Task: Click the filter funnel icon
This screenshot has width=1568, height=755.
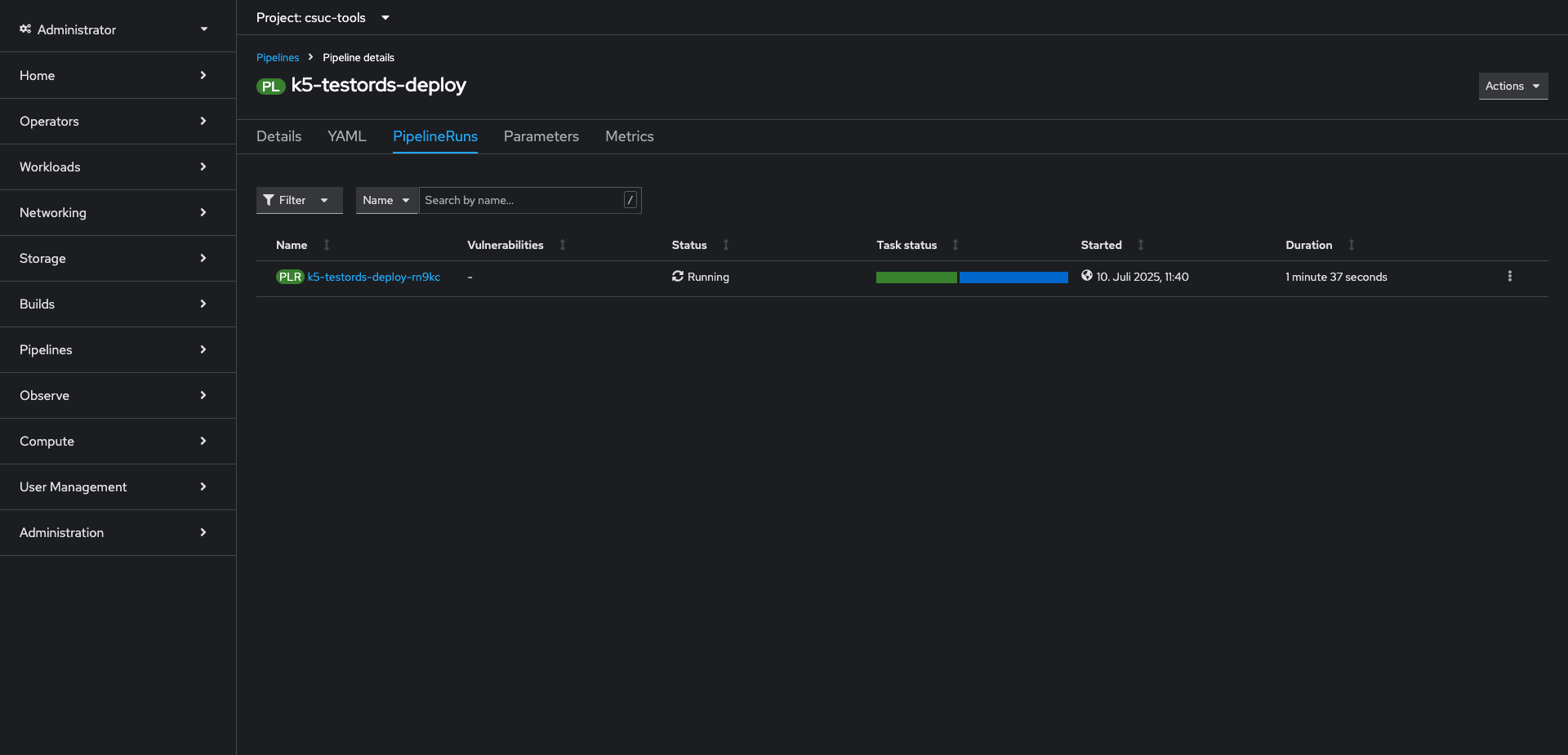Action: click(270, 200)
